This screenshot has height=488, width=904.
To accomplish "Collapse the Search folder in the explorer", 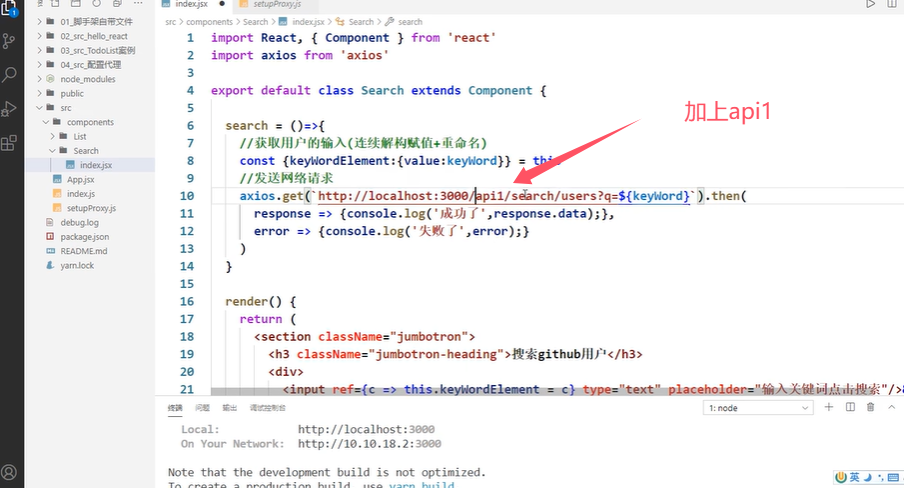I will [89, 151].
